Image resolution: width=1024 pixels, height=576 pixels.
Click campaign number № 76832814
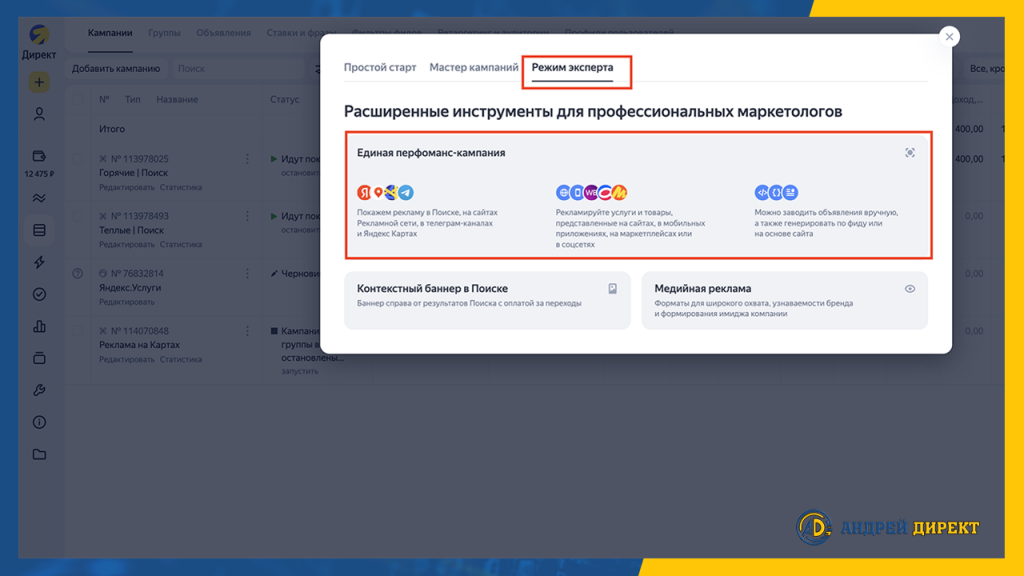click(x=137, y=274)
